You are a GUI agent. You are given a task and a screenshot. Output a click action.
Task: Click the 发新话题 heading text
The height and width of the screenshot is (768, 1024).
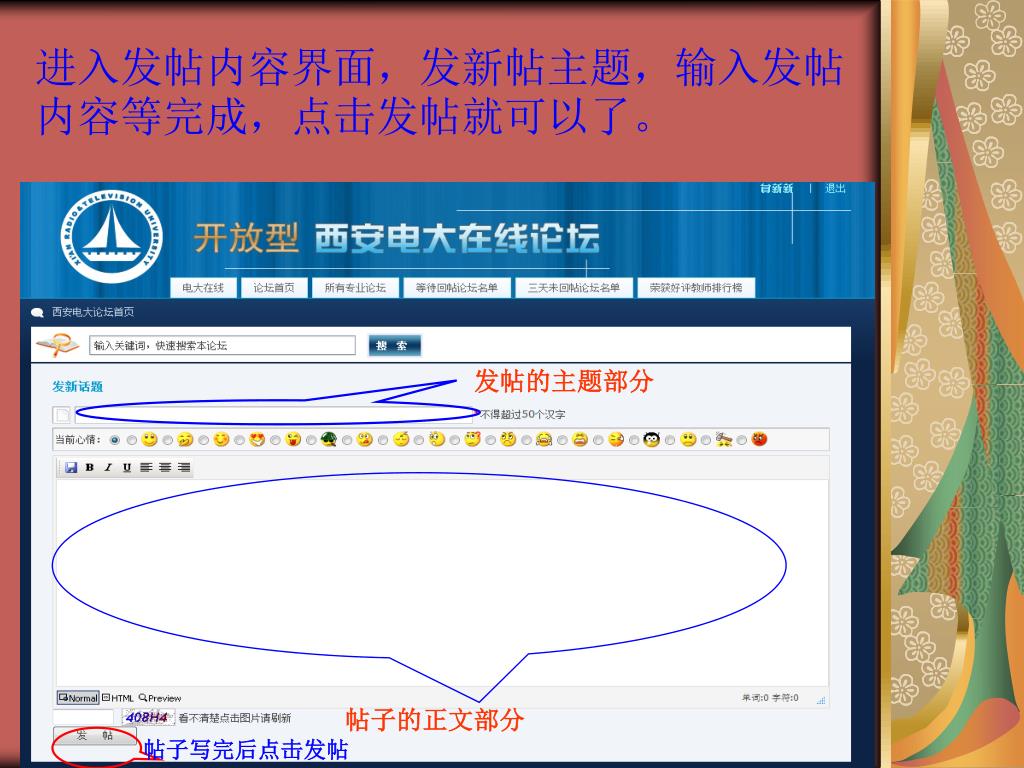[x=78, y=387]
